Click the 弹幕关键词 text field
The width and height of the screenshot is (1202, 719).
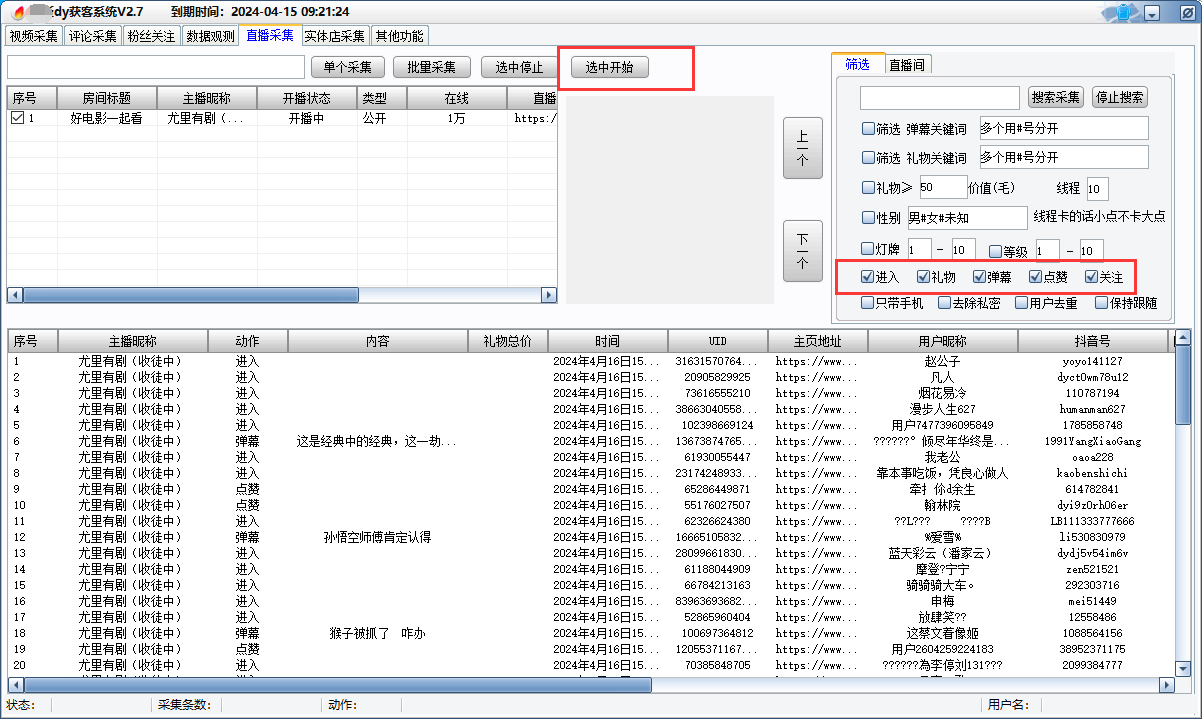1063,128
